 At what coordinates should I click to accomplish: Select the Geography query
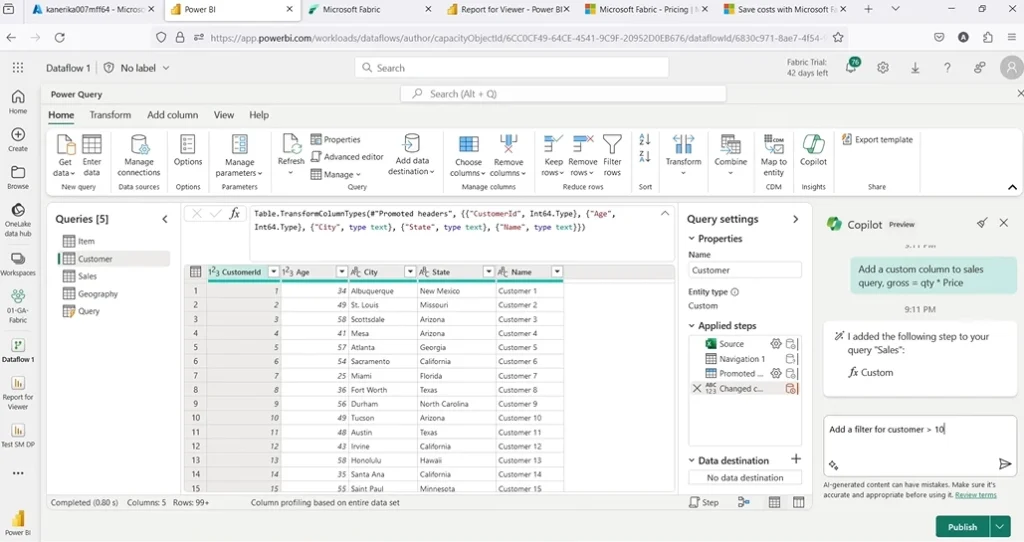click(x=97, y=294)
